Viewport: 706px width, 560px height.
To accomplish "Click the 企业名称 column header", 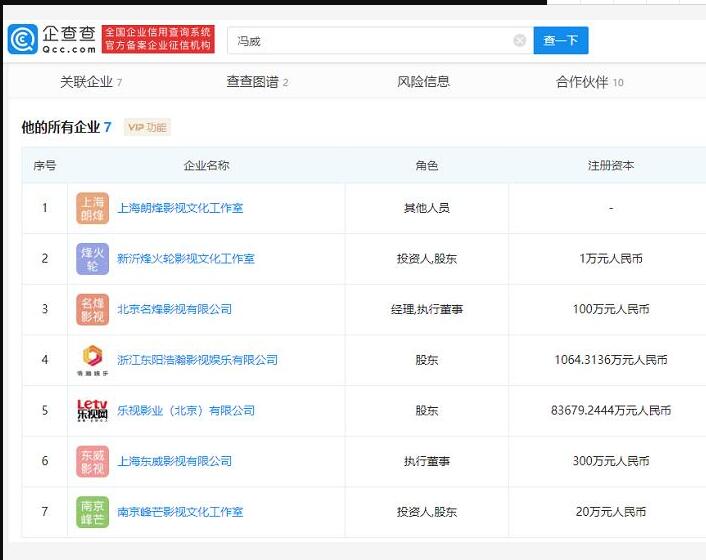I will [207, 166].
